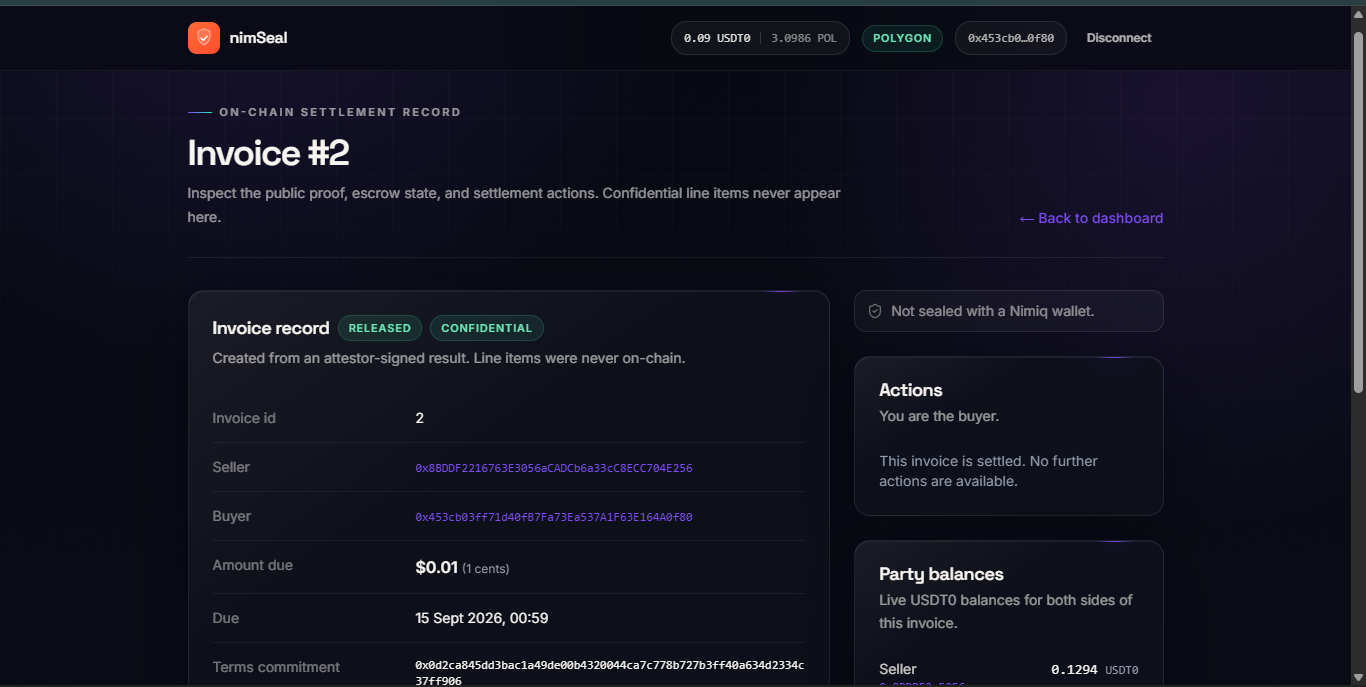This screenshot has width=1366, height=687.
Task: Open the Buyer address link
Action: 554,517
